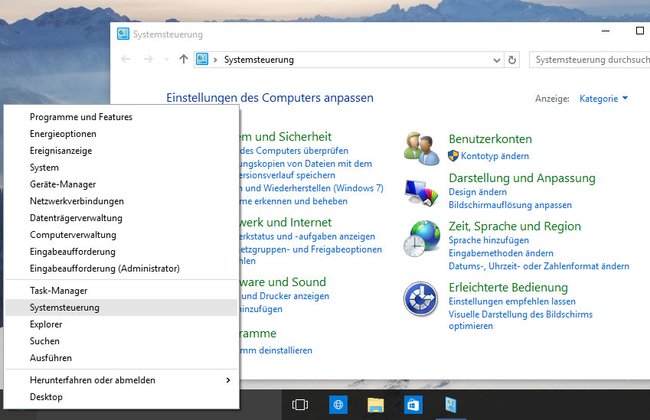Click the Design ändern link
The height and width of the screenshot is (420, 650).
pos(478,192)
